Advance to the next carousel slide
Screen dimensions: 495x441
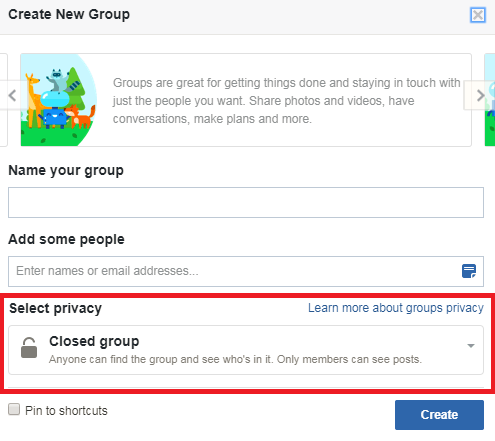click(x=480, y=95)
